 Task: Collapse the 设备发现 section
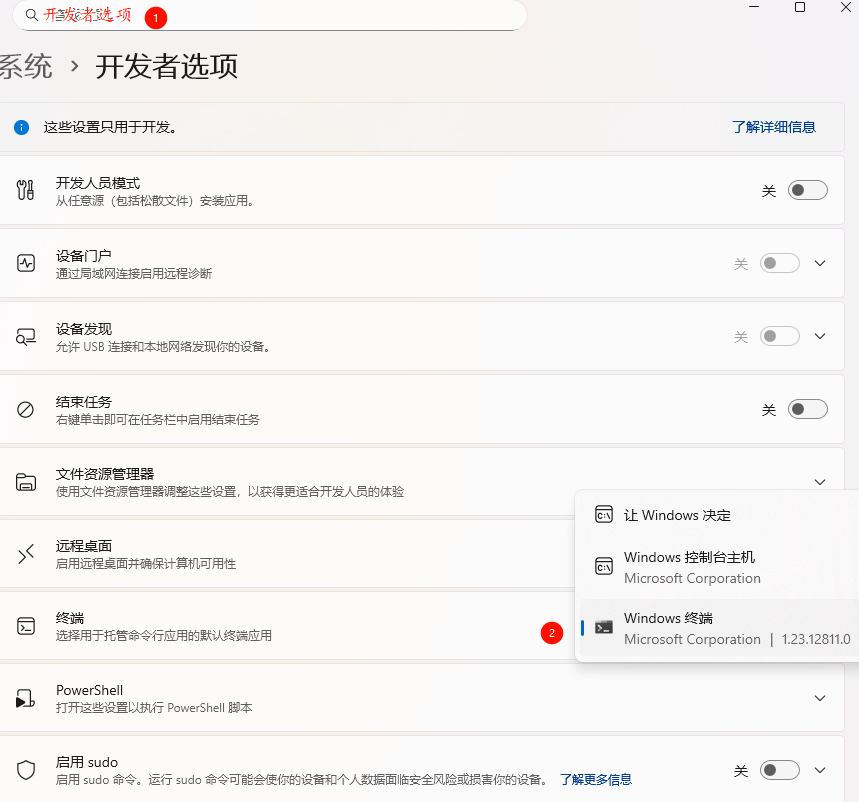click(820, 336)
